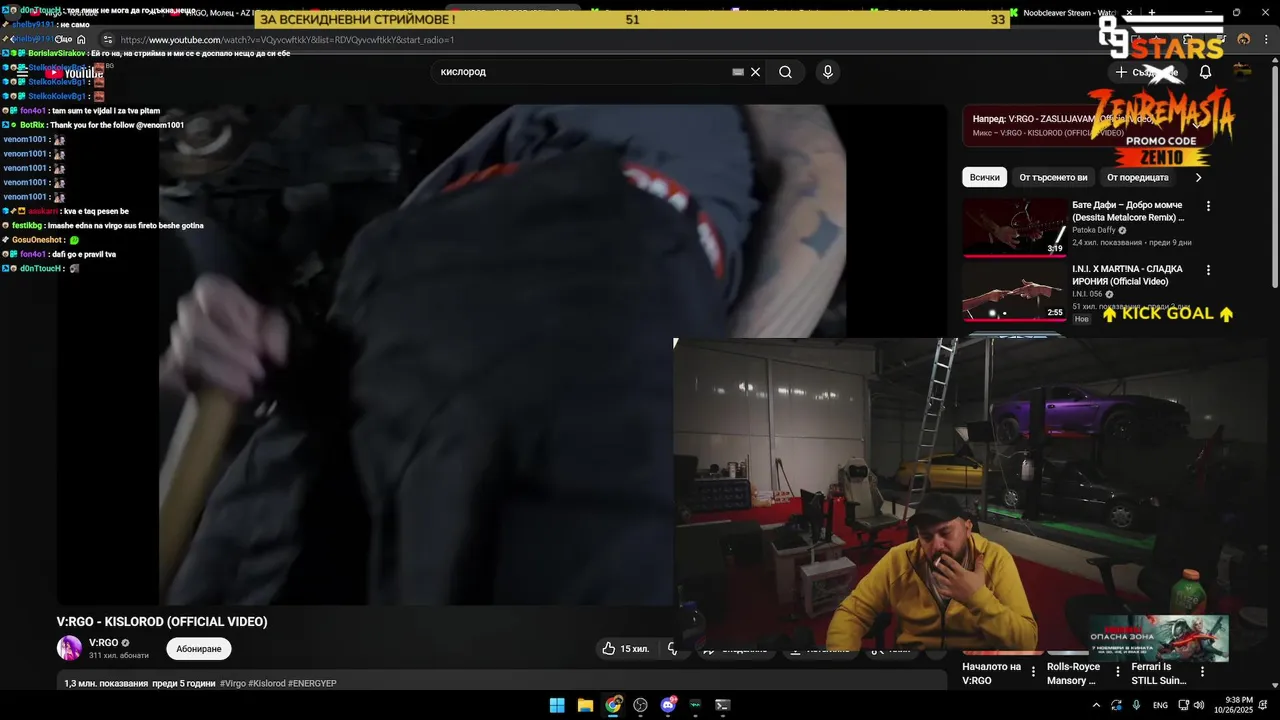Image resolution: width=1280 pixels, height=720 pixels.
Task: Open the Create (Създаване) button
Action: click(x=1147, y=72)
